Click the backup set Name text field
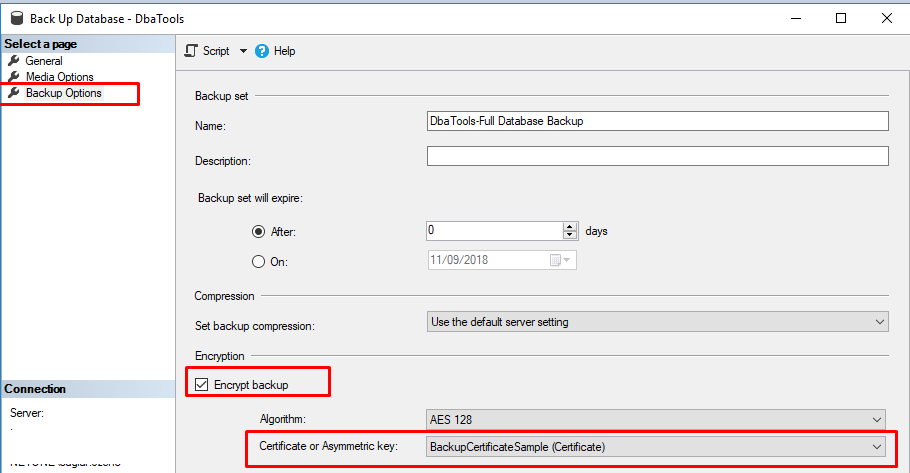 click(657, 121)
